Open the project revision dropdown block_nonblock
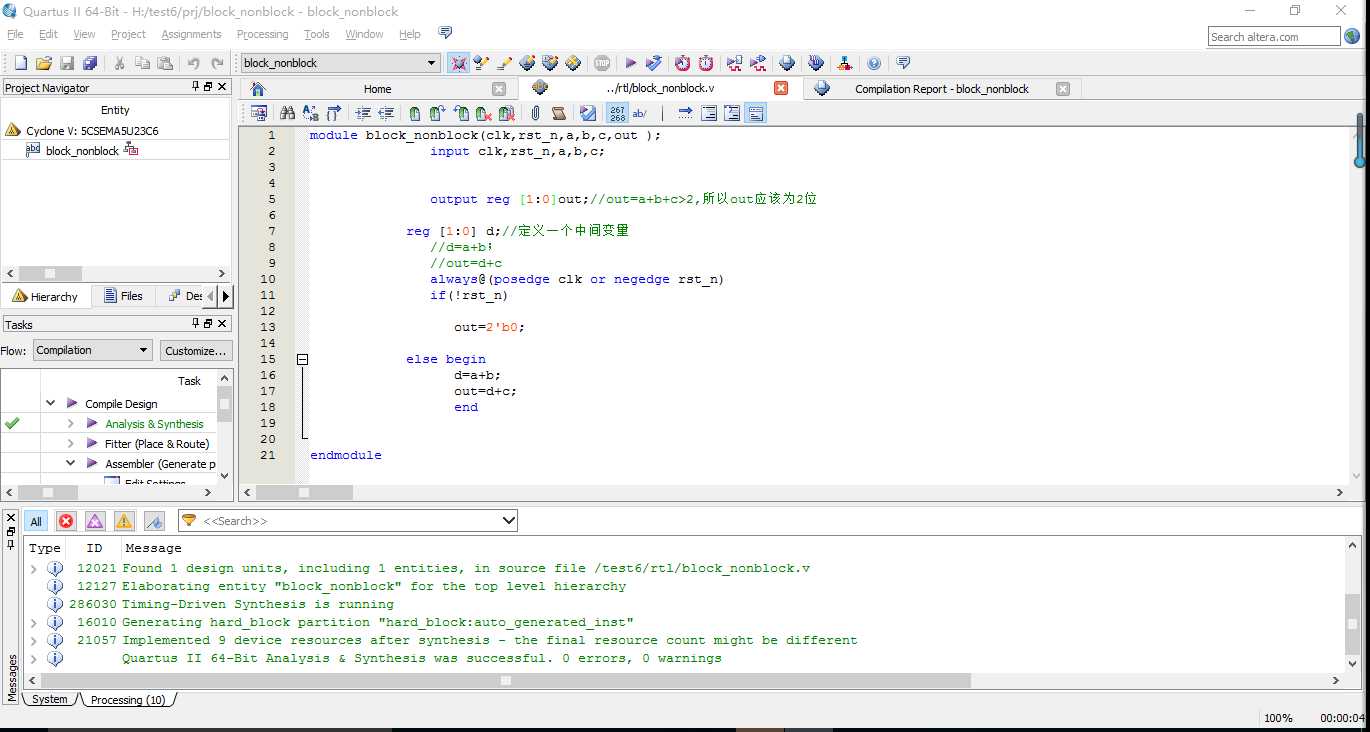This screenshot has width=1370, height=732. point(340,63)
